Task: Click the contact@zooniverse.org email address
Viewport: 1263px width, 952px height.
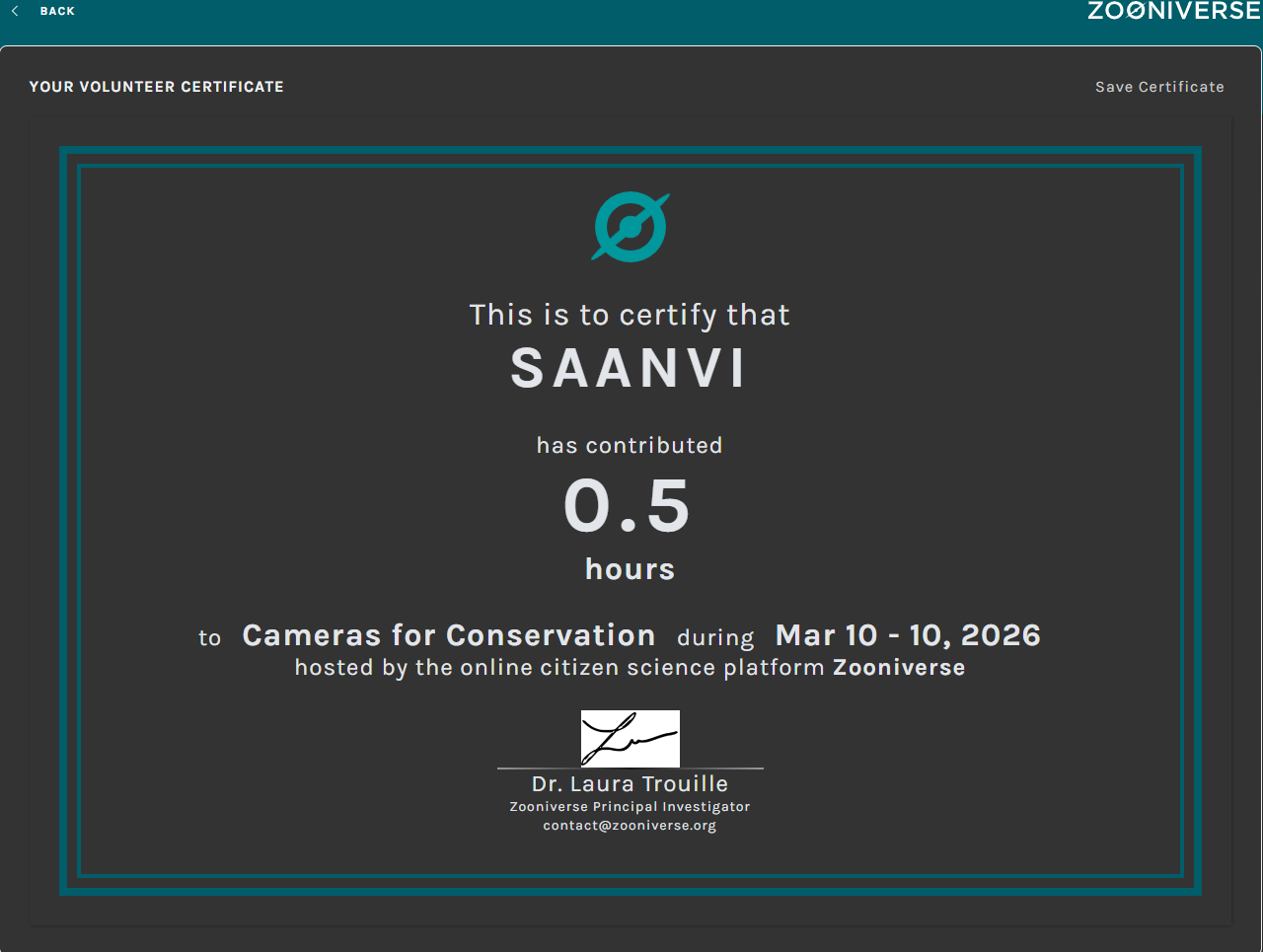Action: (631, 826)
